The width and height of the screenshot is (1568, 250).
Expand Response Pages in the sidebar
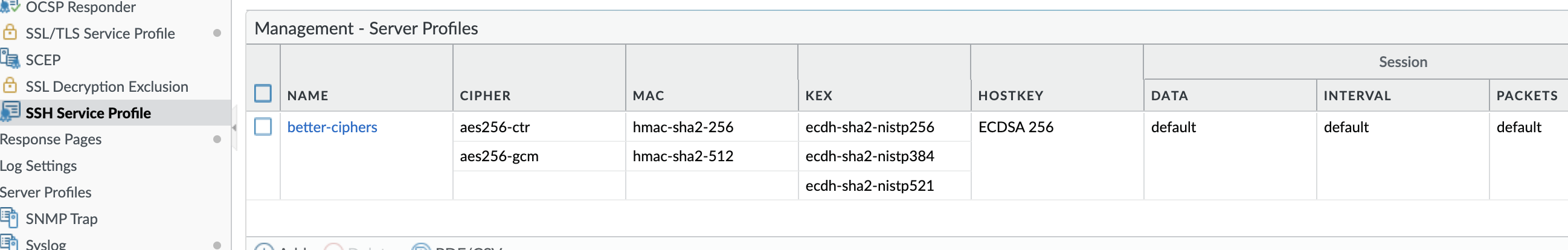pos(51,139)
